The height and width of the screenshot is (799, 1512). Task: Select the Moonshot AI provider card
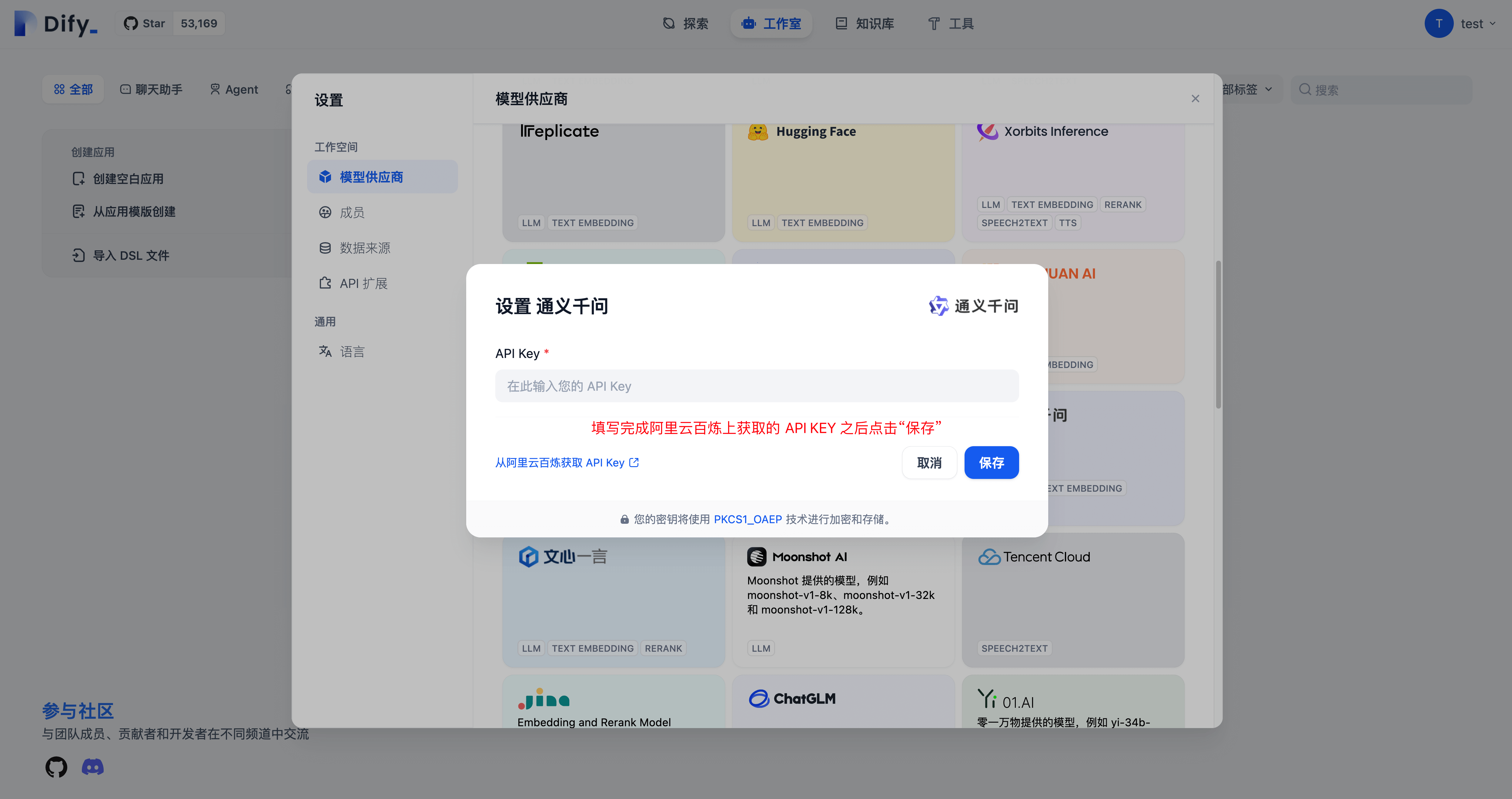click(x=843, y=602)
